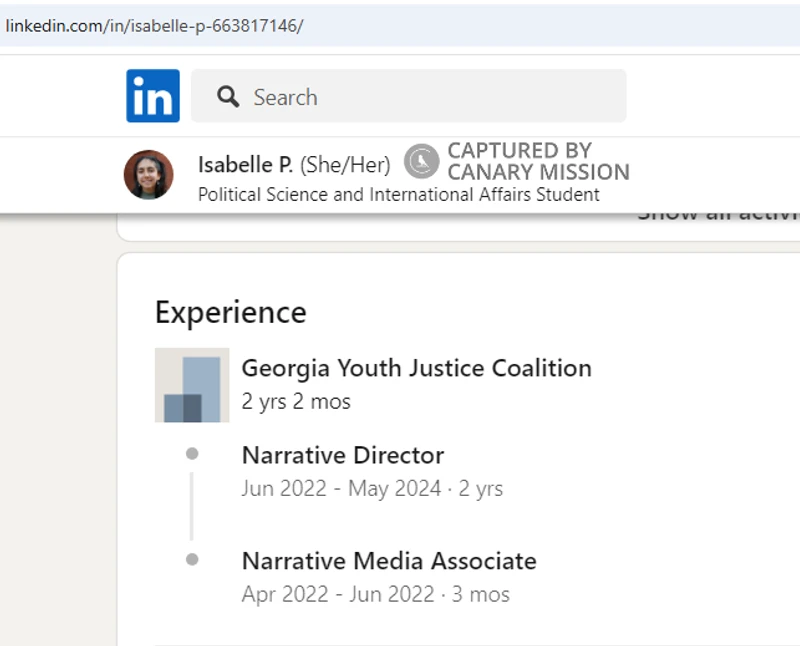Viewport: 800px width, 646px height.
Task: Open Georgia Youth Justice Coalition company logo
Action: 192,385
